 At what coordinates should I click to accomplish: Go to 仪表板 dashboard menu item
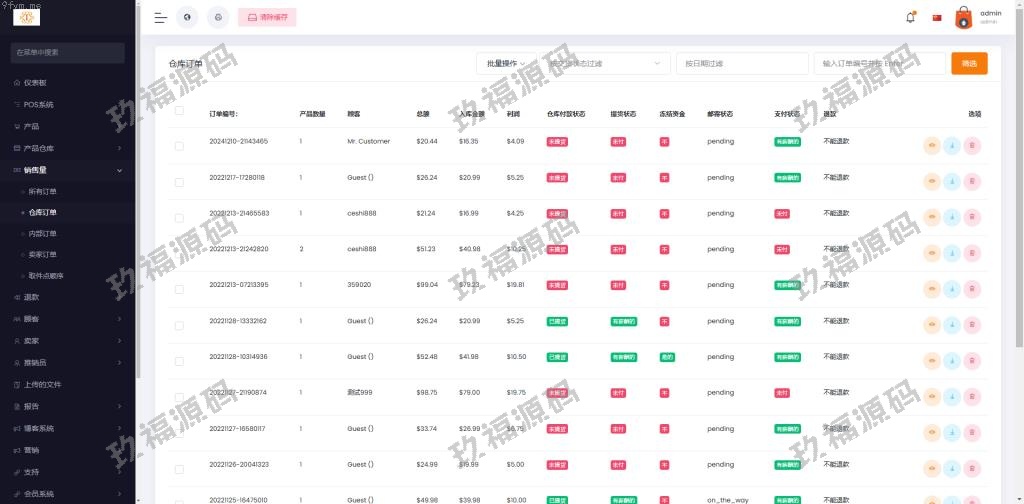point(36,83)
